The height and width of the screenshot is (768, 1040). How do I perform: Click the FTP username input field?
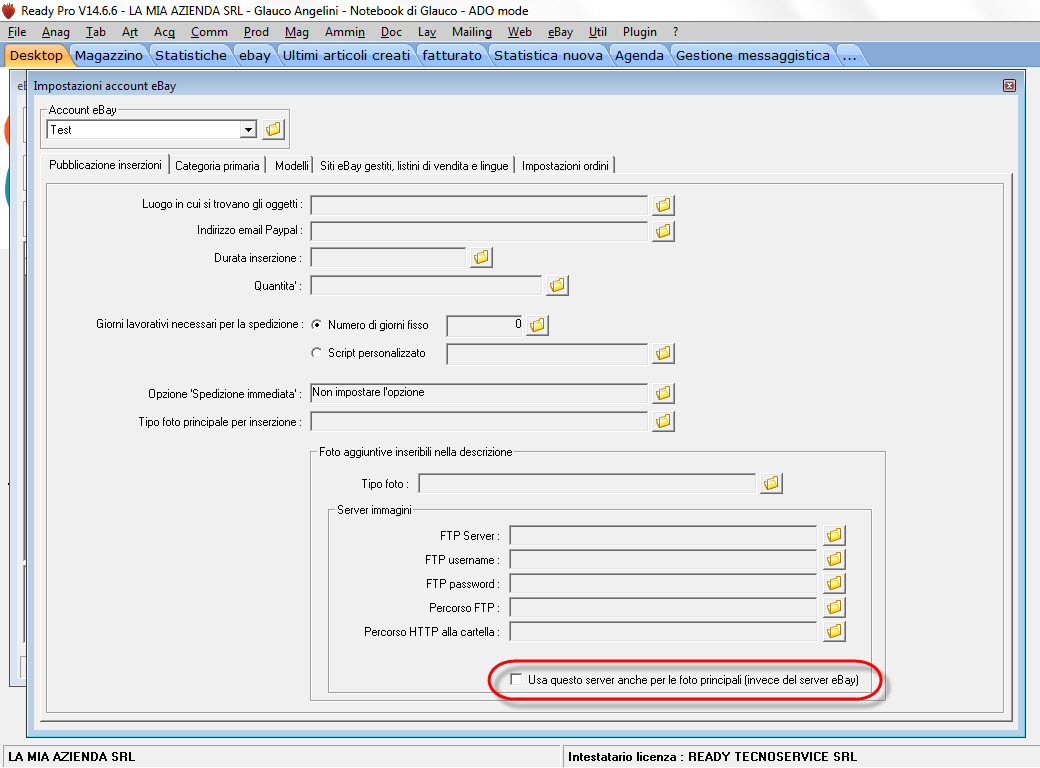663,559
